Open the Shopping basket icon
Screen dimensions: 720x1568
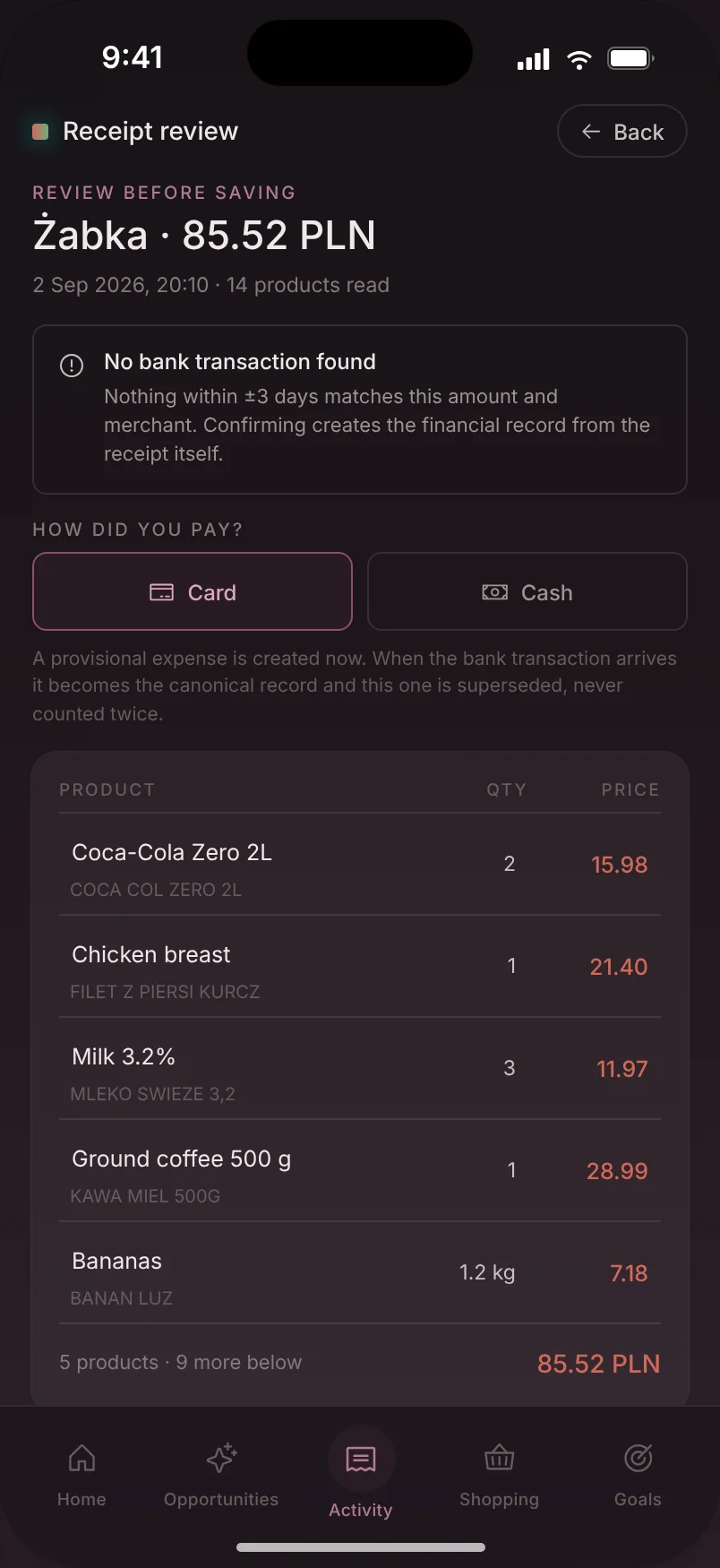pyautogui.click(x=499, y=1458)
